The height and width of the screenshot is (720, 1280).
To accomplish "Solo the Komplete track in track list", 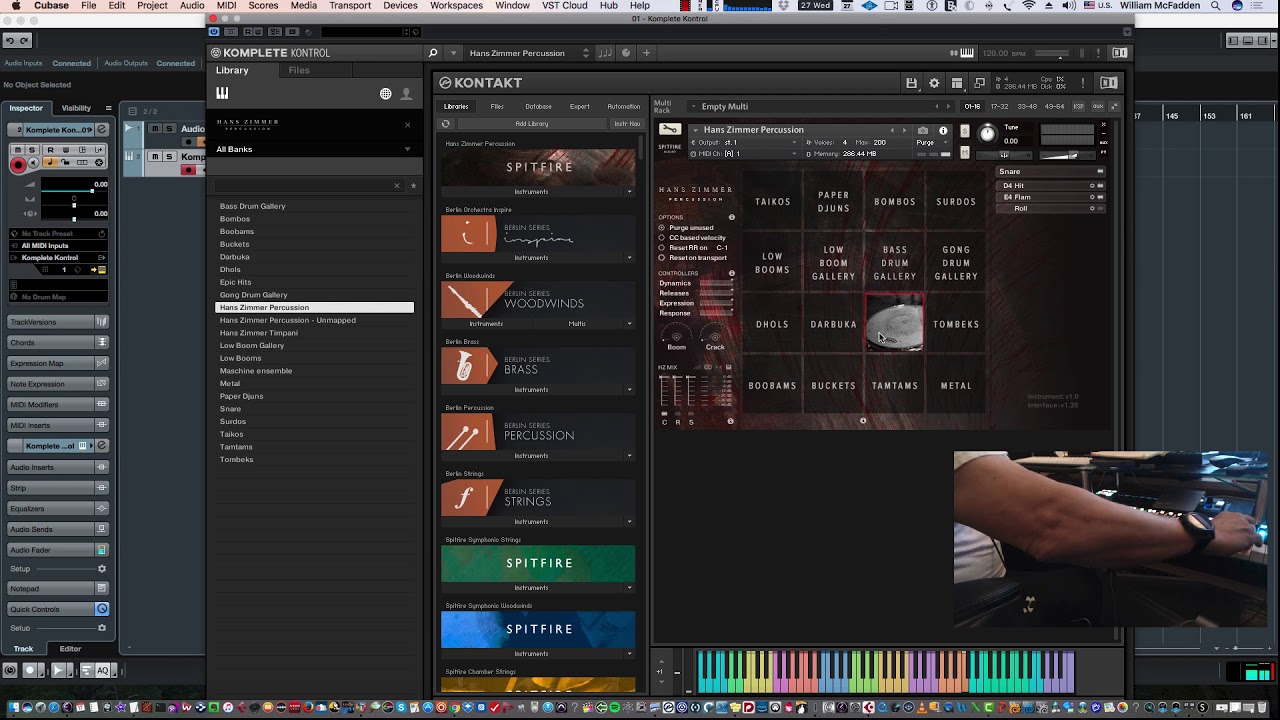I will pyautogui.click(x=168, y=157).
